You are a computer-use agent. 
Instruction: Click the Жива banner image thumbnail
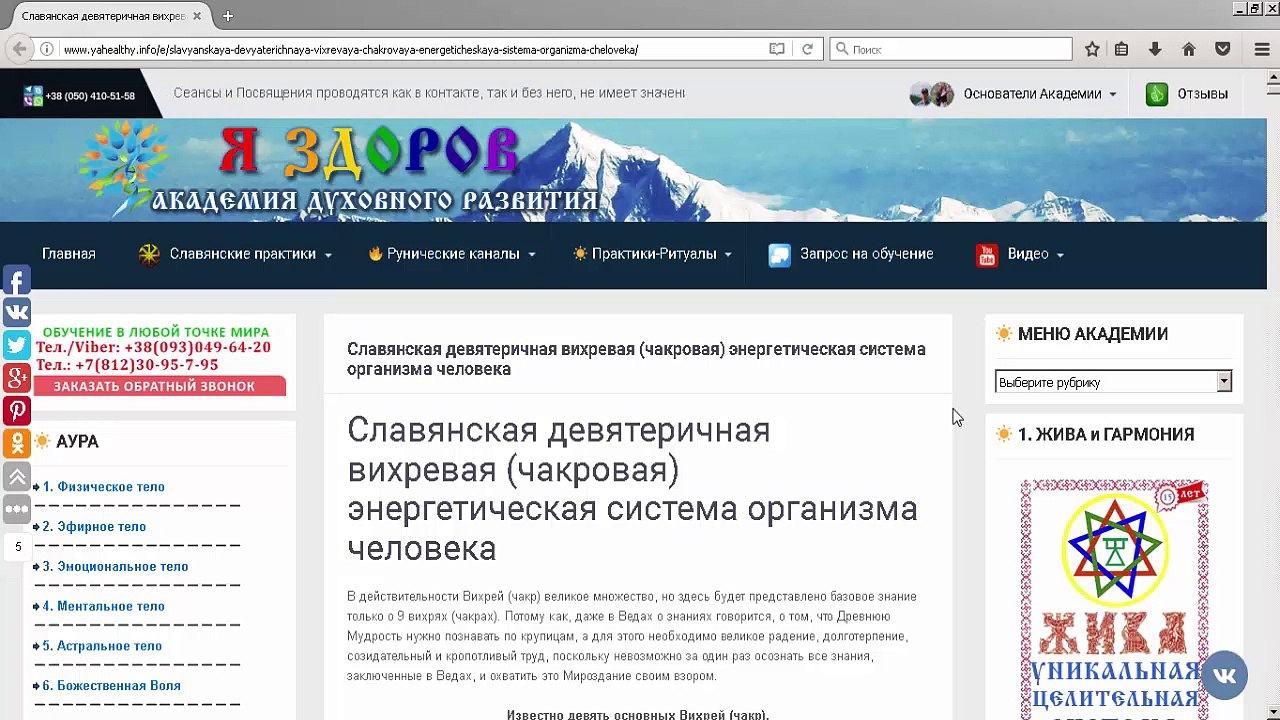[x=1114, y=599]
